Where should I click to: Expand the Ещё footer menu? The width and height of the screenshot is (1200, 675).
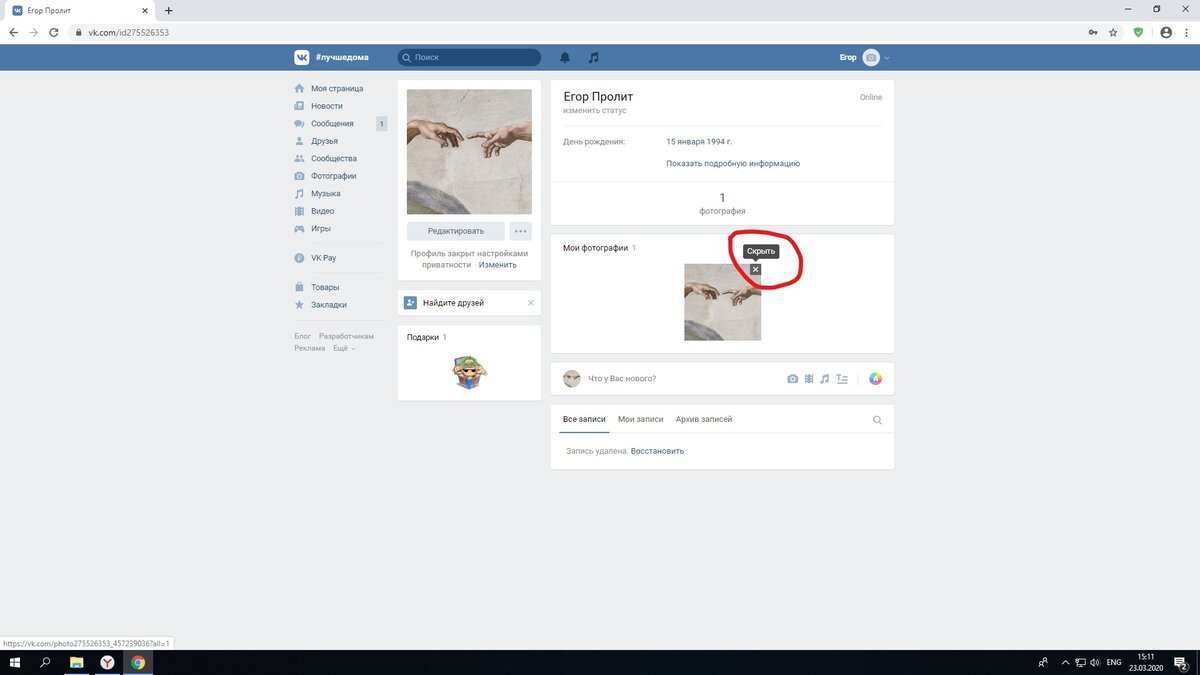343,348
